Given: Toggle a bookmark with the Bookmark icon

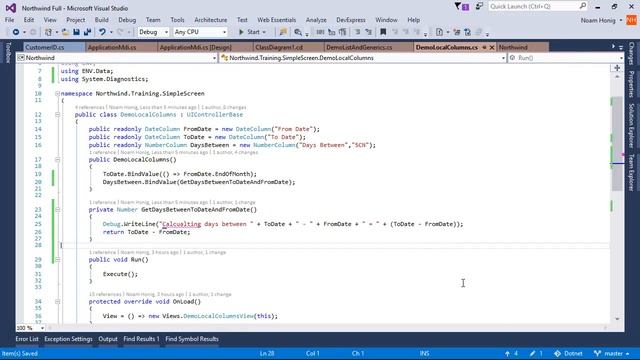Looking at the screenshot, I should pos(383,32).
